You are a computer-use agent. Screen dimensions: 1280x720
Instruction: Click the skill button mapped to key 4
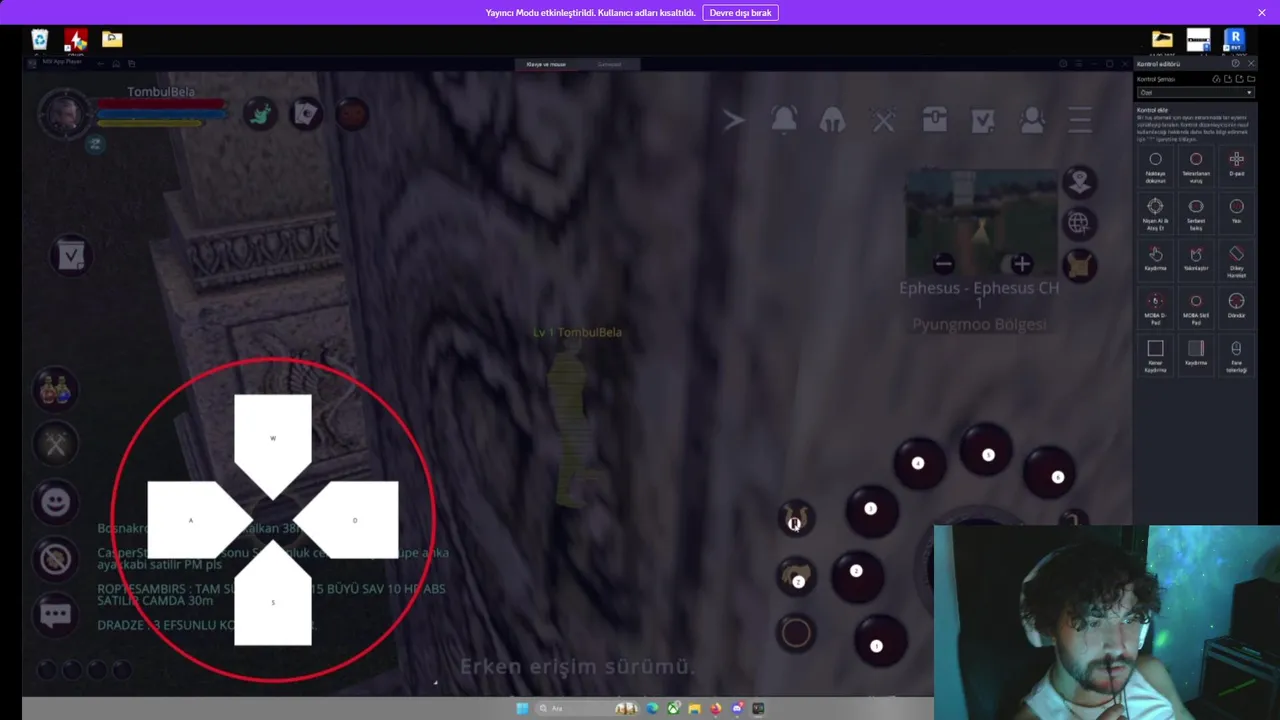pos(918,463)
